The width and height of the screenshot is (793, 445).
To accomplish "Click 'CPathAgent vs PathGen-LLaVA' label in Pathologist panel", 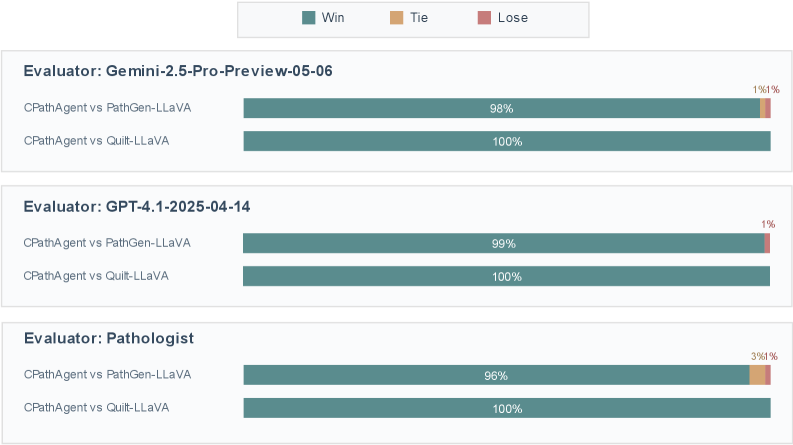I will tap(107, 375).
